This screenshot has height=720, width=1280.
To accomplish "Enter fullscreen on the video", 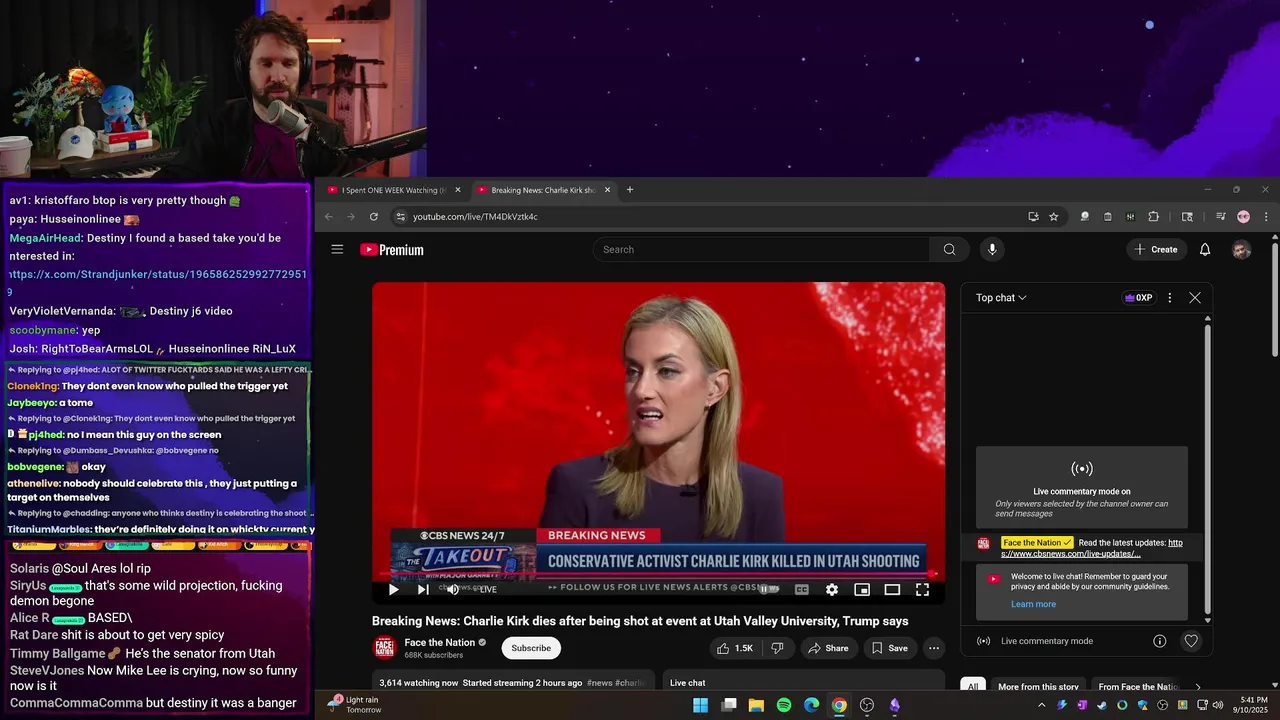I will point(923,590).
